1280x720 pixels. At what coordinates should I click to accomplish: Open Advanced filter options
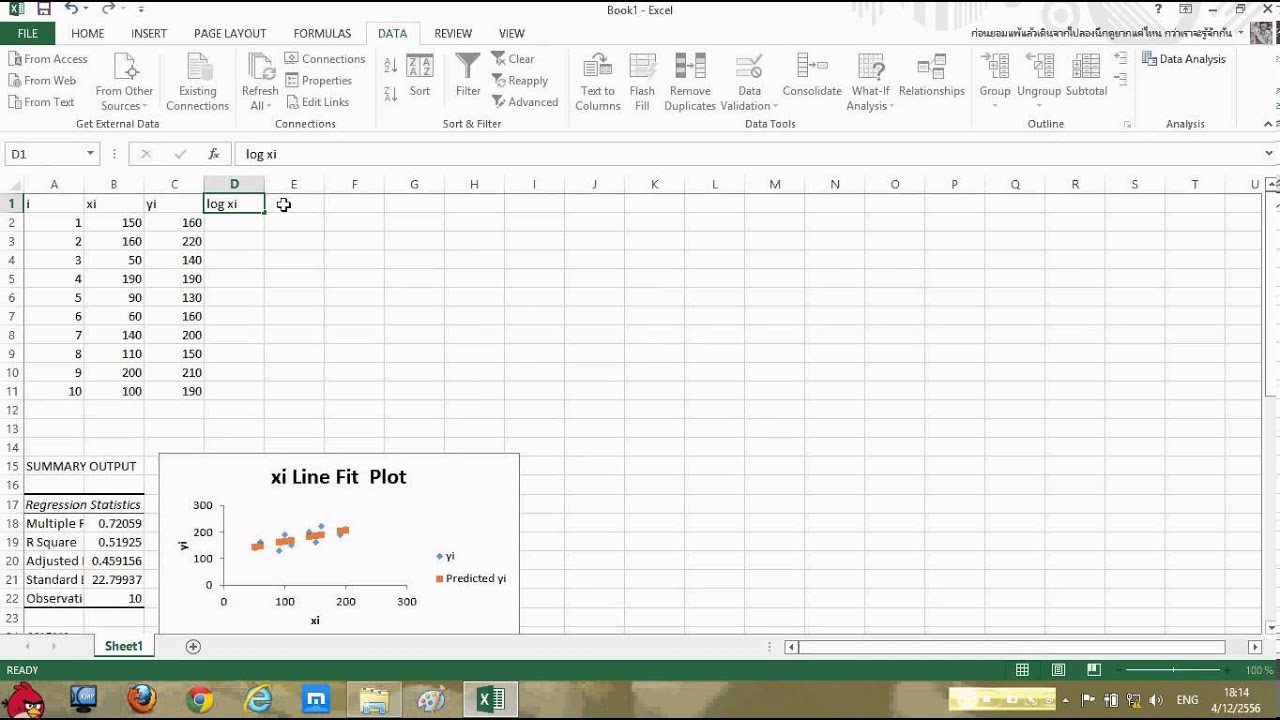[x=525, y=102]
